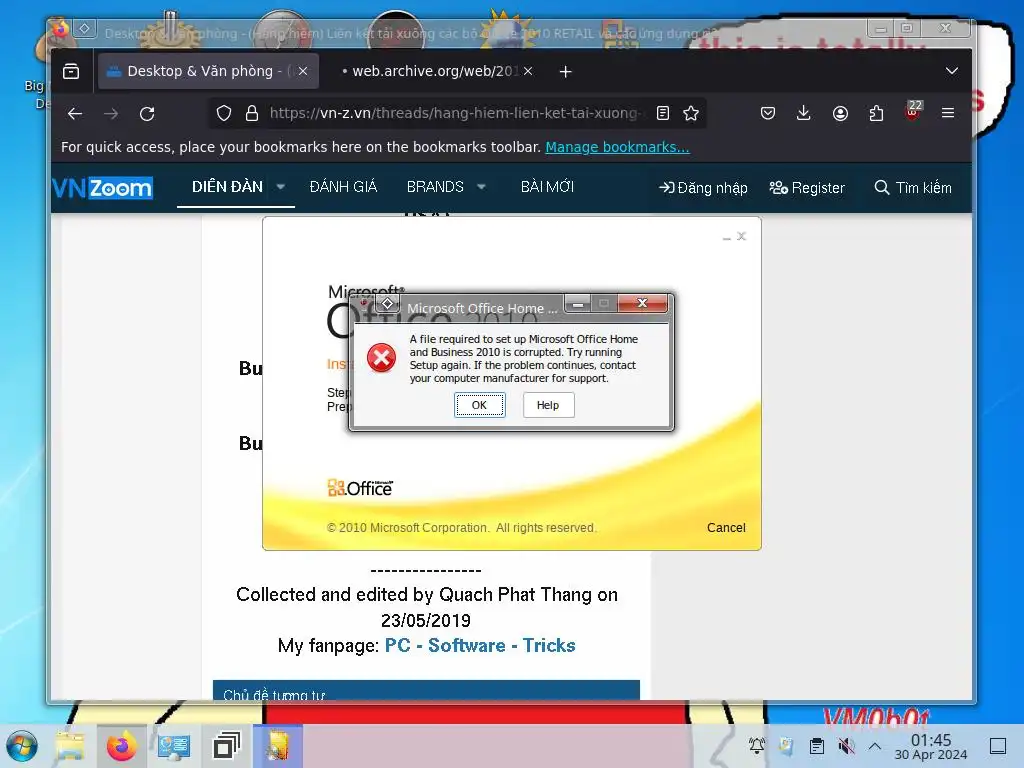Click the Firefox back arrow
Viewport: 1024px width, 768px height.
75,114
